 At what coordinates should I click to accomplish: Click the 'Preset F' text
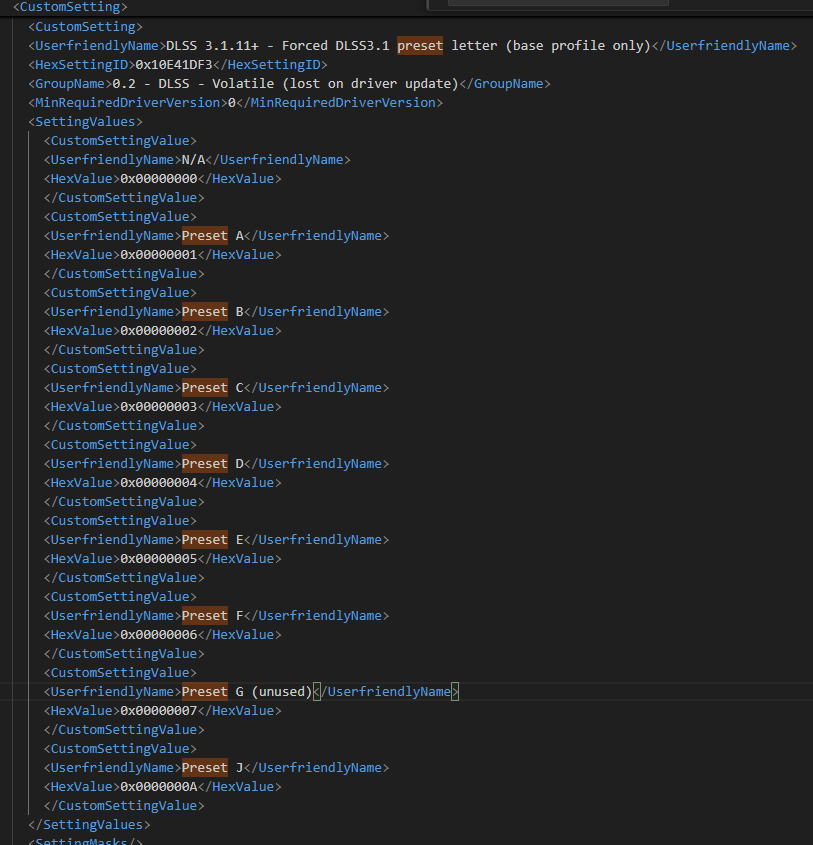[x=213, y=615]
